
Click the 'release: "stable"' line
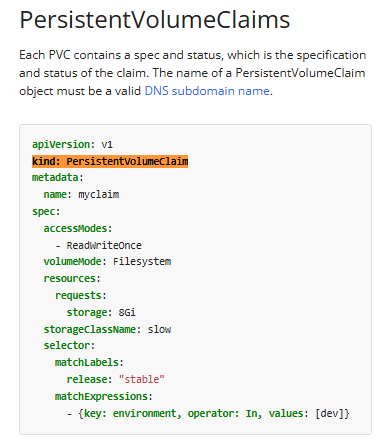[x=116, y=379]
